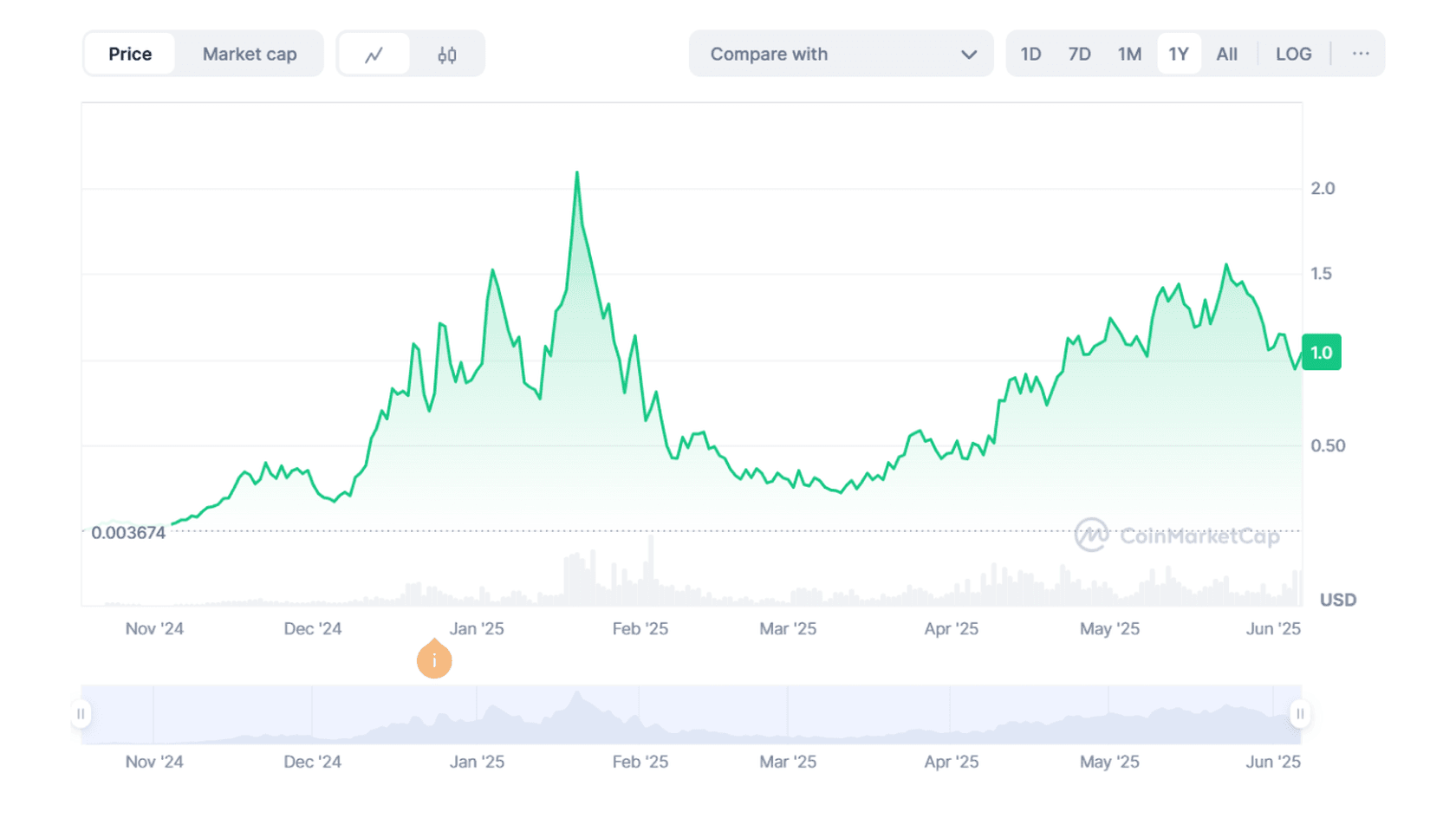Select the Price tab
The width and height of the screenshot is (1456, 818).
(130, 54)
